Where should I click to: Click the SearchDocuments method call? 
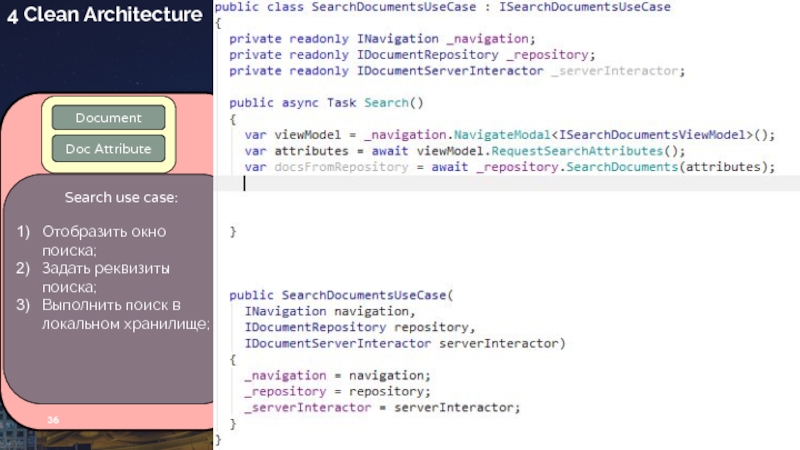622,167
